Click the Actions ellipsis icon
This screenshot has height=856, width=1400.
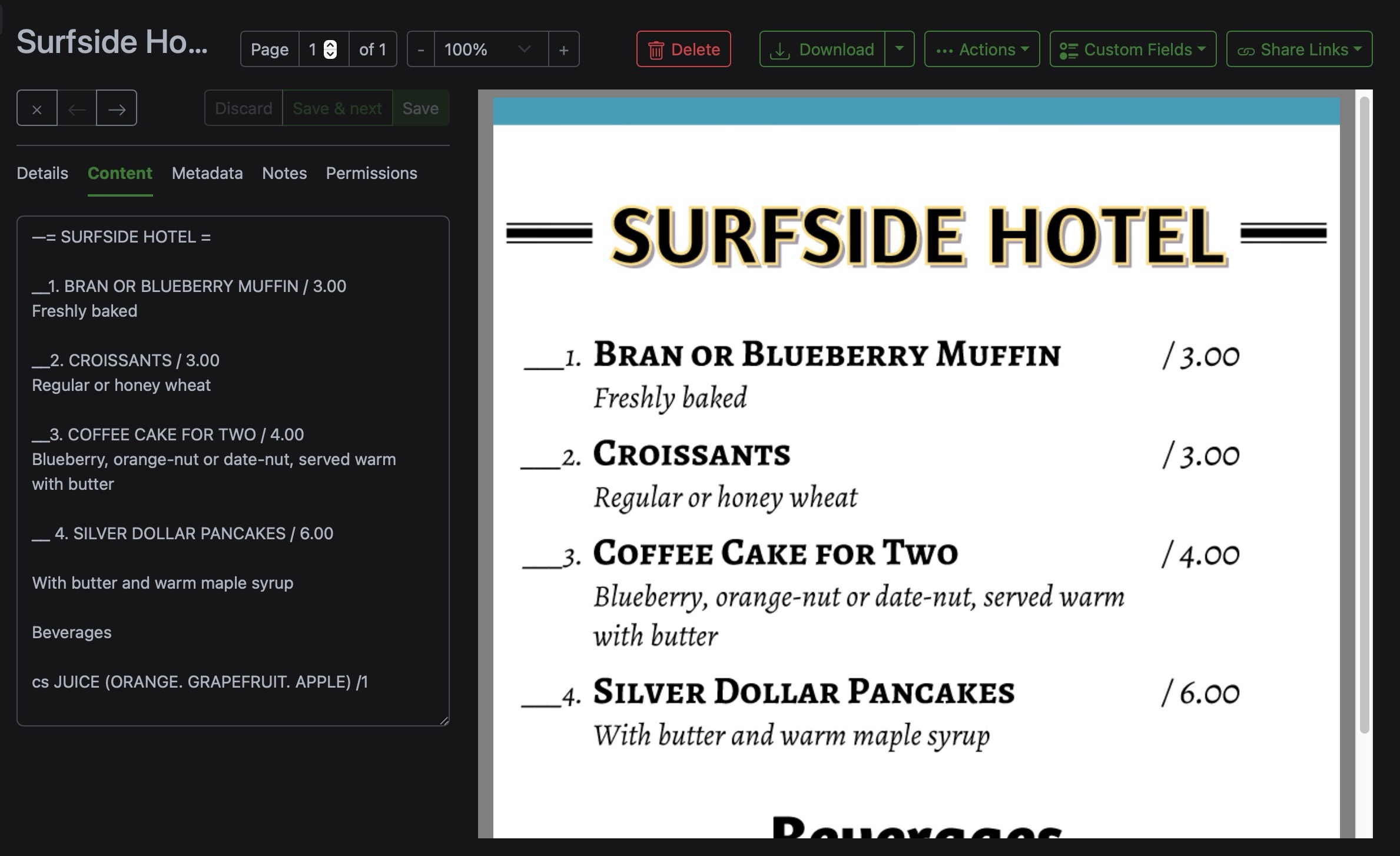(945, 49)
